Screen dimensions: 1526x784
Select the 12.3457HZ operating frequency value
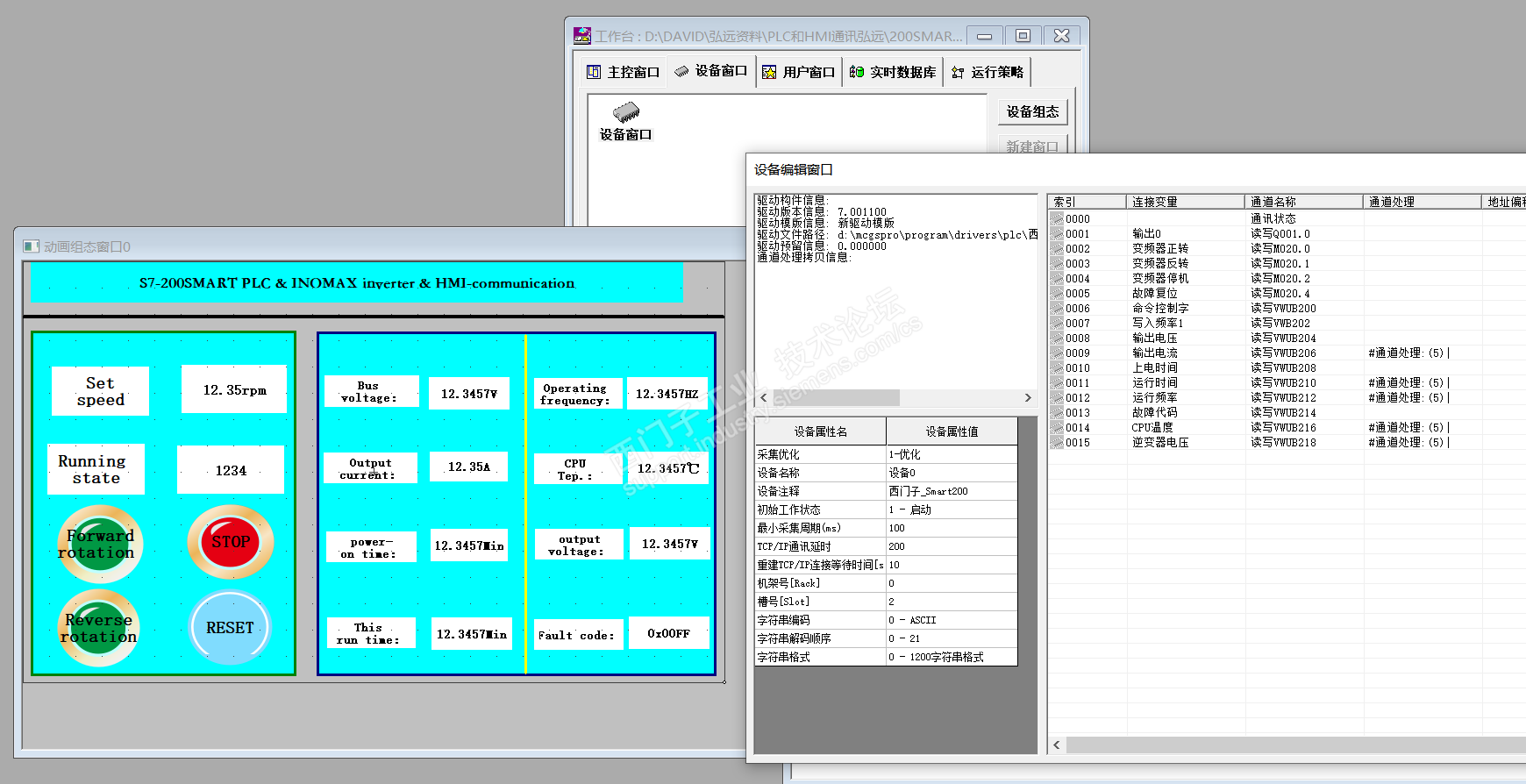click(667, 394)
